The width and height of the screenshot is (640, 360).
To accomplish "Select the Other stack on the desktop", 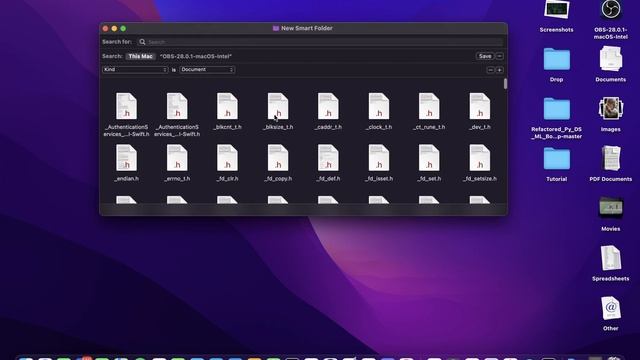I will coord(611,308).
